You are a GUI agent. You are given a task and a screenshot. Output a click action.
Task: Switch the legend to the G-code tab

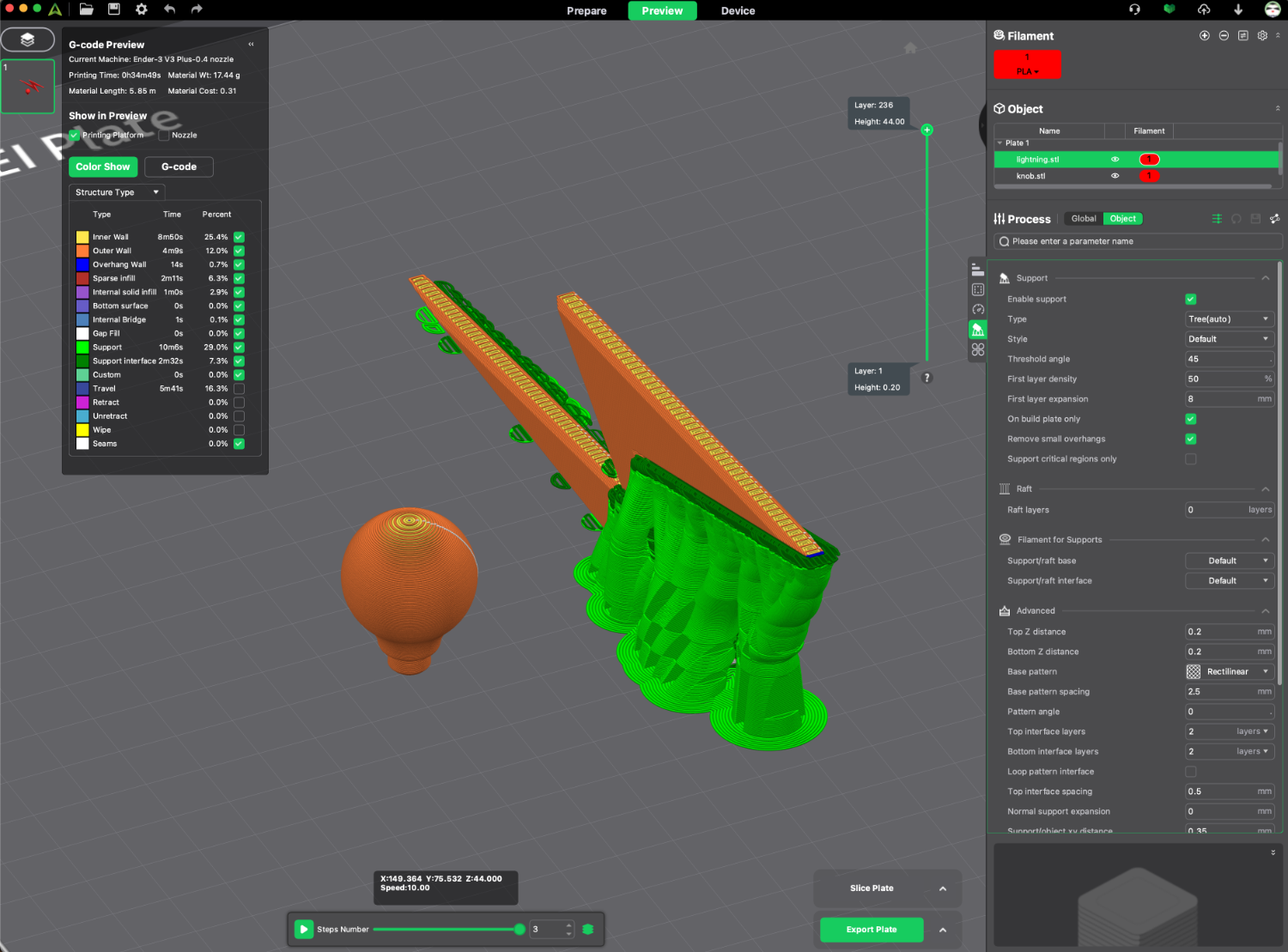tap(179, 167)
